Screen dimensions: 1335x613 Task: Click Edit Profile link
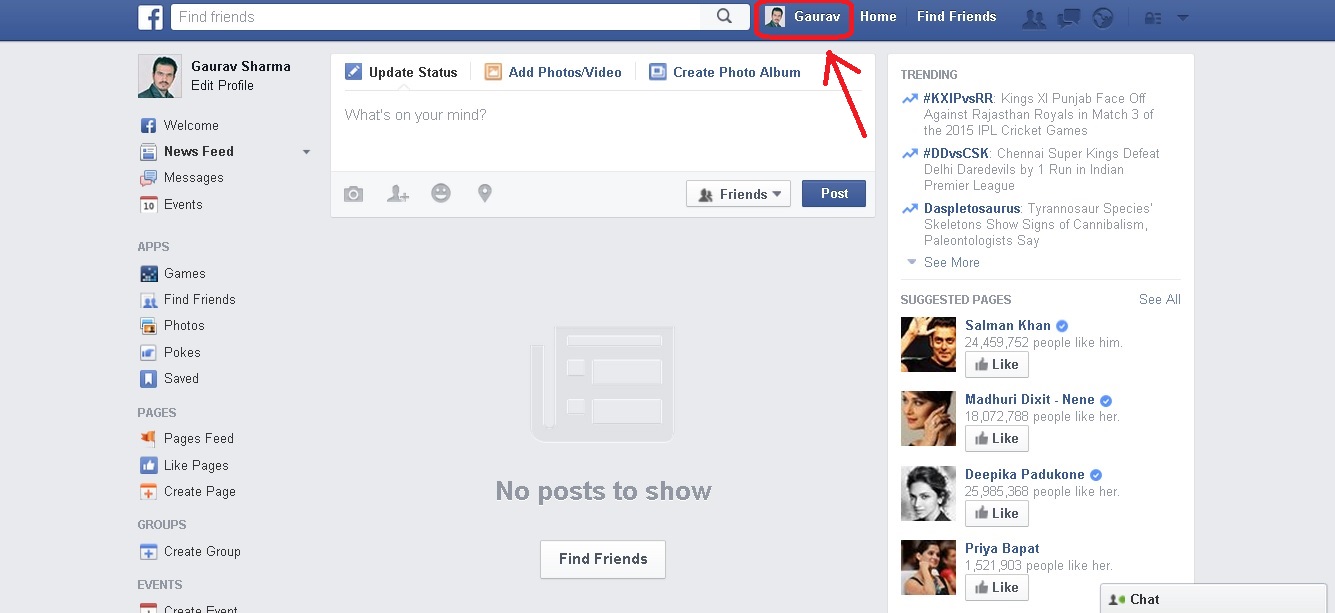[x=222, y=86]
